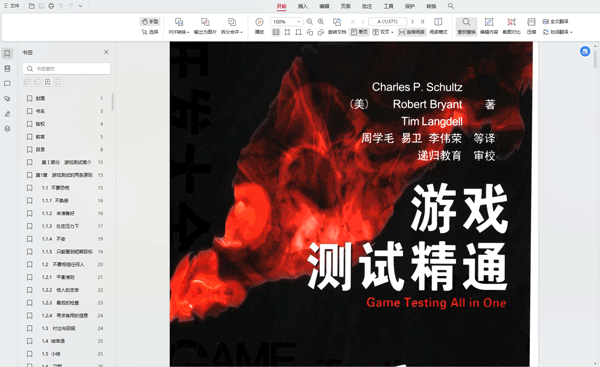Switch to the 页面 tab
Screen dimensions: 600x367
346,6
